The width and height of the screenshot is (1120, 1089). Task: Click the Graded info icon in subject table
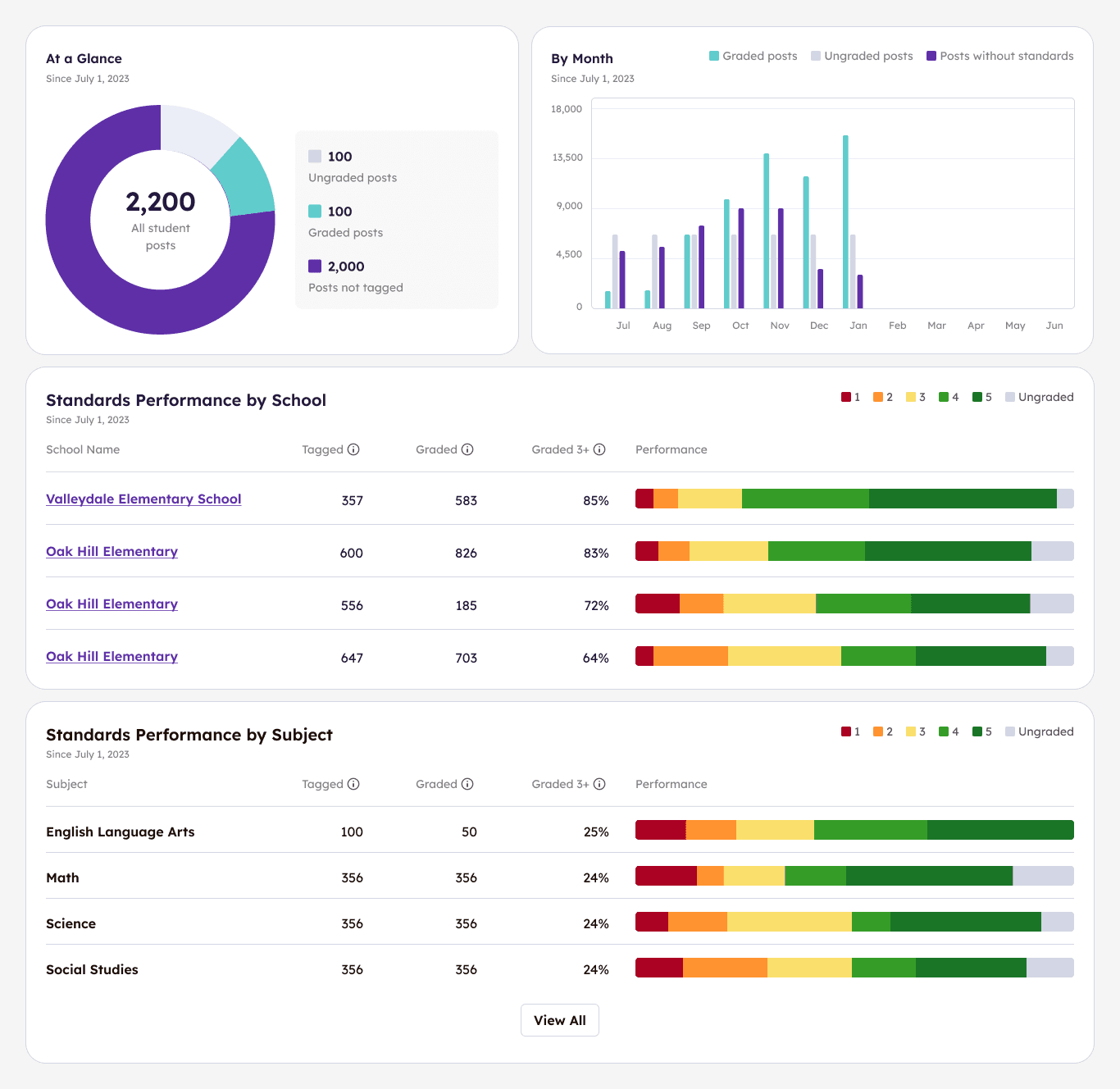(467, 784)
